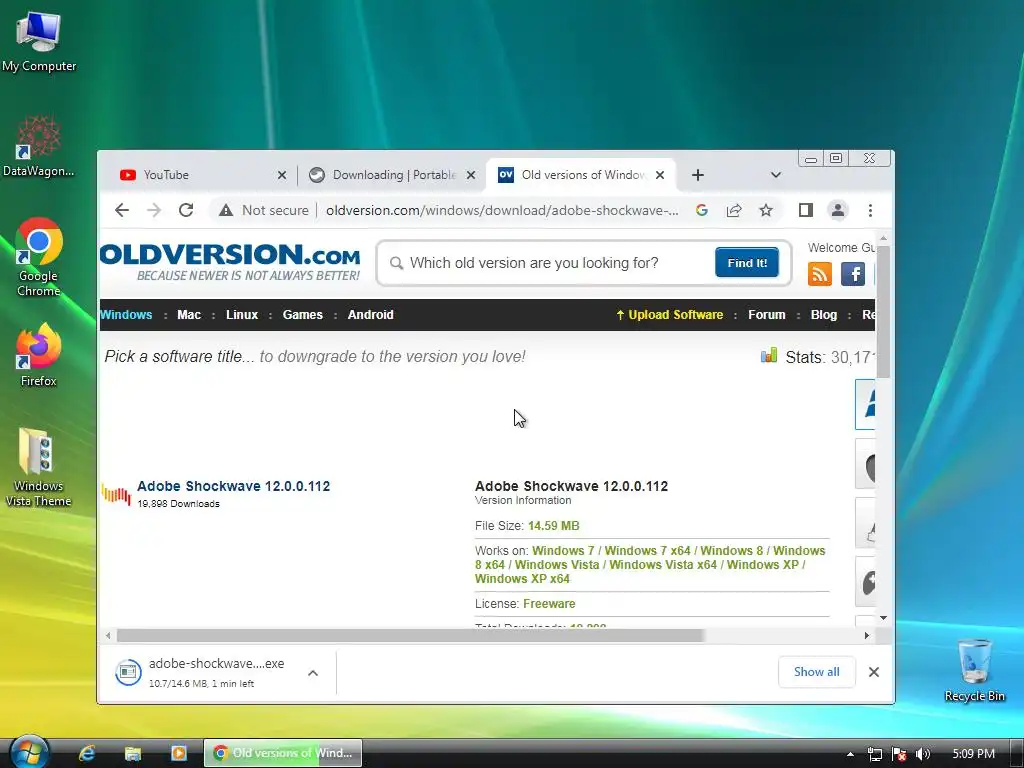Image resolution: width=1024 pixels, height=768 pixels.
Task: Open Recycle Bin on desktop
Action: (974, 670)
